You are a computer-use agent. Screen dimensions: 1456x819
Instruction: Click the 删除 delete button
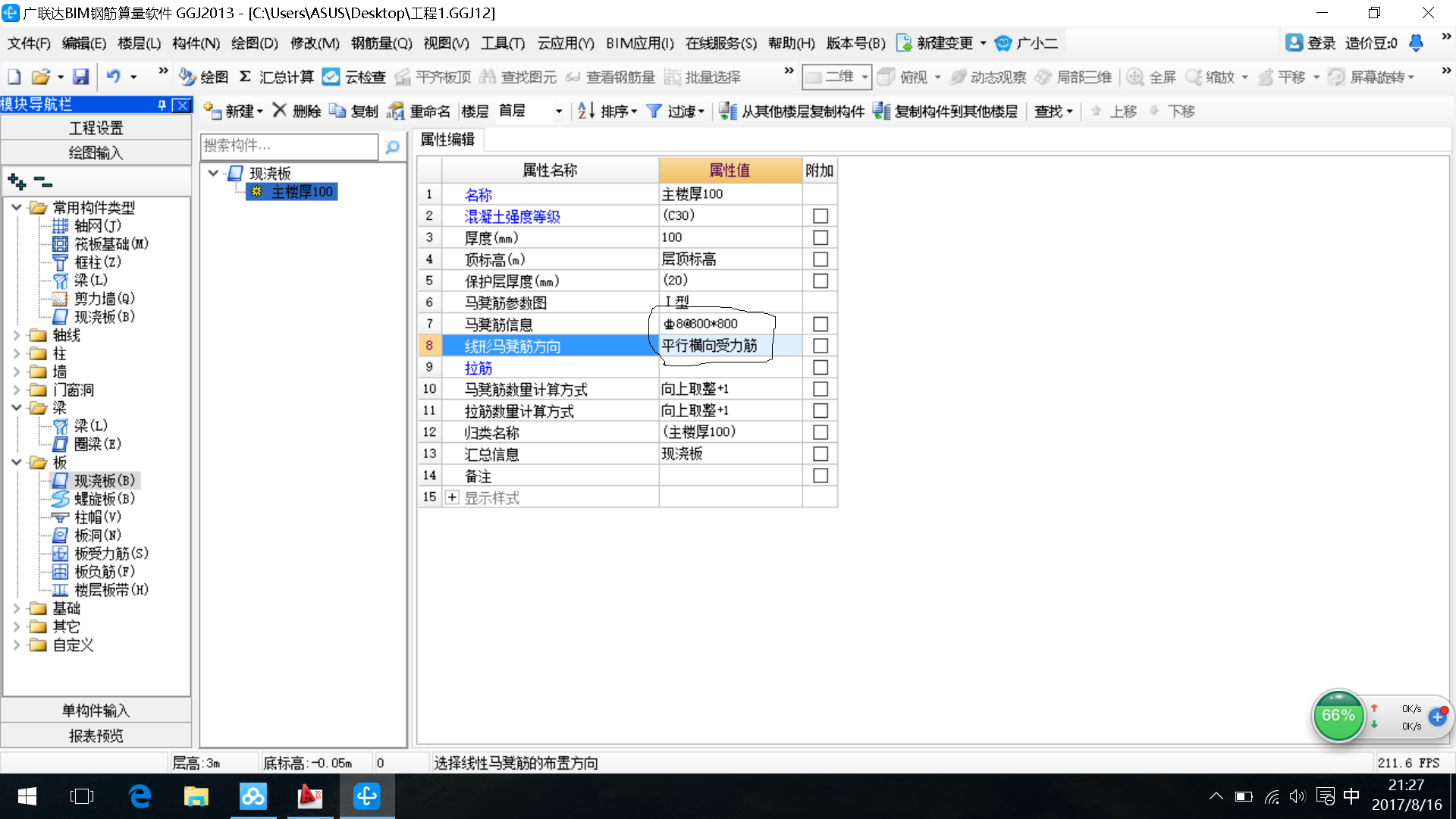pos(297,111)
